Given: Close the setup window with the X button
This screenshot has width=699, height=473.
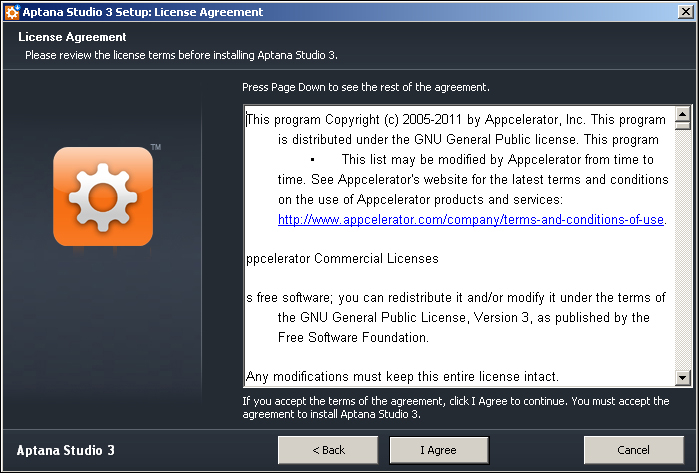Looking at the screenshot, I should 685,12.
